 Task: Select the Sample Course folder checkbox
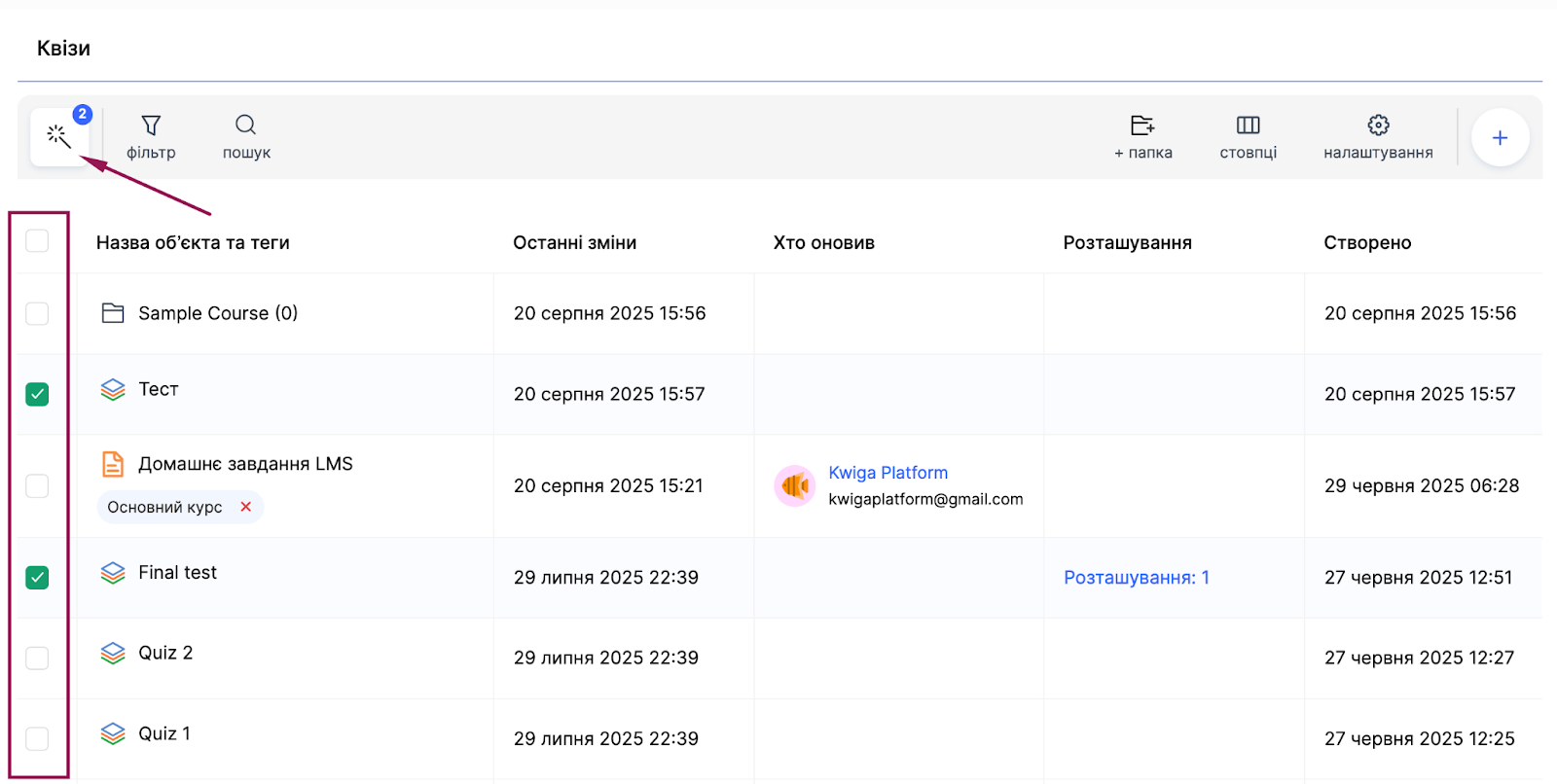coord(37,313)
